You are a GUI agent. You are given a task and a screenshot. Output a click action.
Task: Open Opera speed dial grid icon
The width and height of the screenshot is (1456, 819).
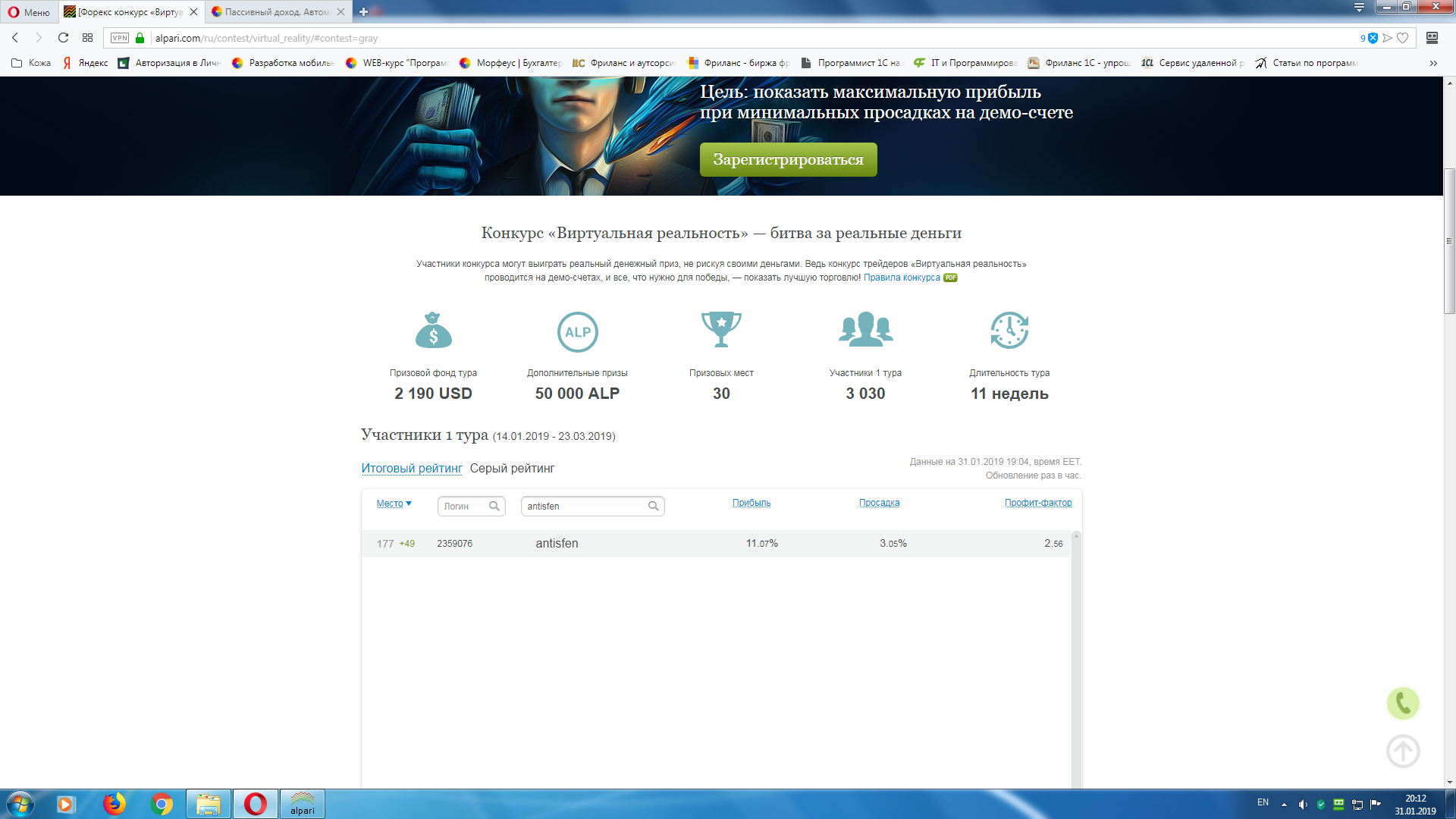[87, 38]
